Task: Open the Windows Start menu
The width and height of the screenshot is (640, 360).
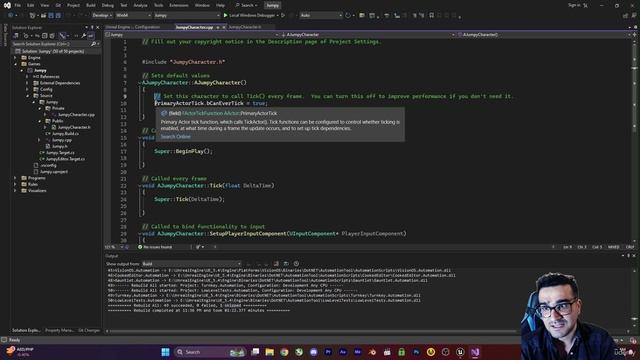Action: [165, 352]
